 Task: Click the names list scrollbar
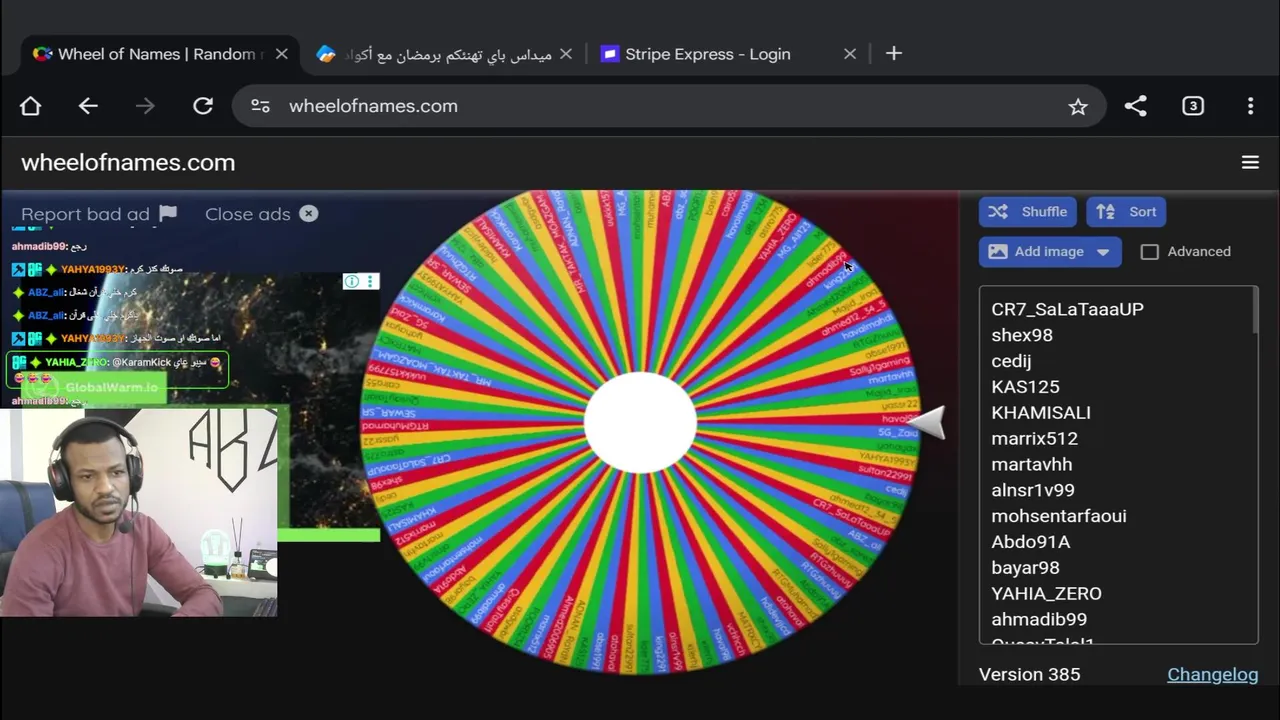[1254, 311]
